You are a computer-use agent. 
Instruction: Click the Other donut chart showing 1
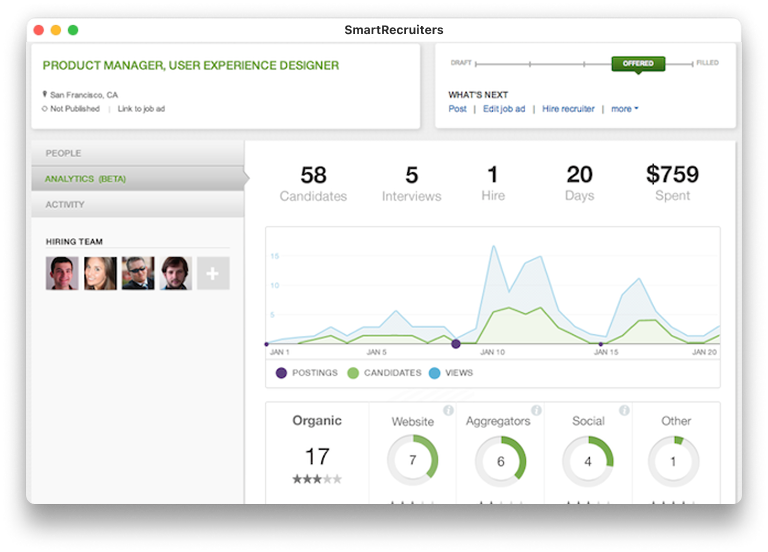click(x=673, y=461)
